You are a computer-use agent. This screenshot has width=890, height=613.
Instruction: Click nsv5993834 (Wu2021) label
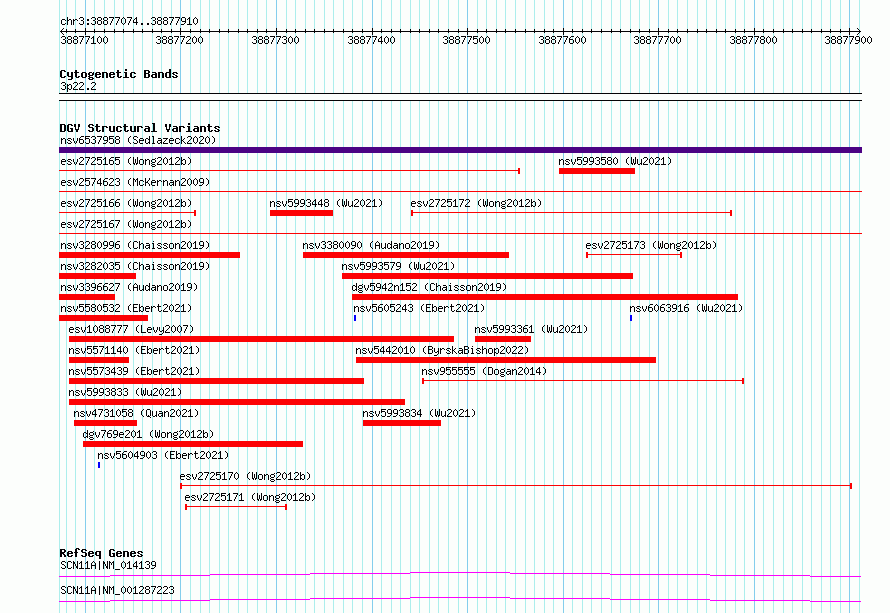(x=419, y=413)
